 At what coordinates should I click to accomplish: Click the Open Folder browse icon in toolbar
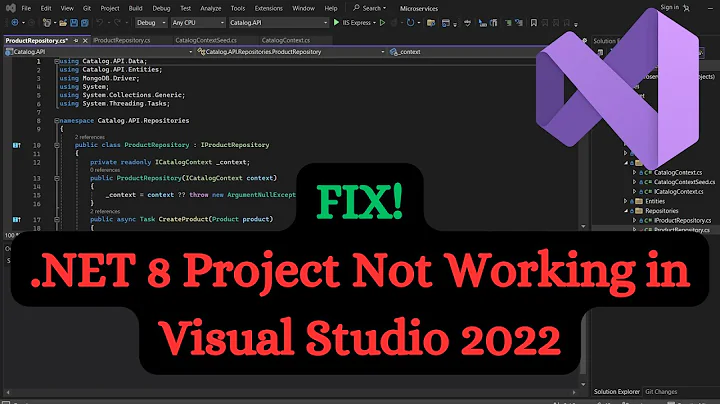click(x=431, y=23)
